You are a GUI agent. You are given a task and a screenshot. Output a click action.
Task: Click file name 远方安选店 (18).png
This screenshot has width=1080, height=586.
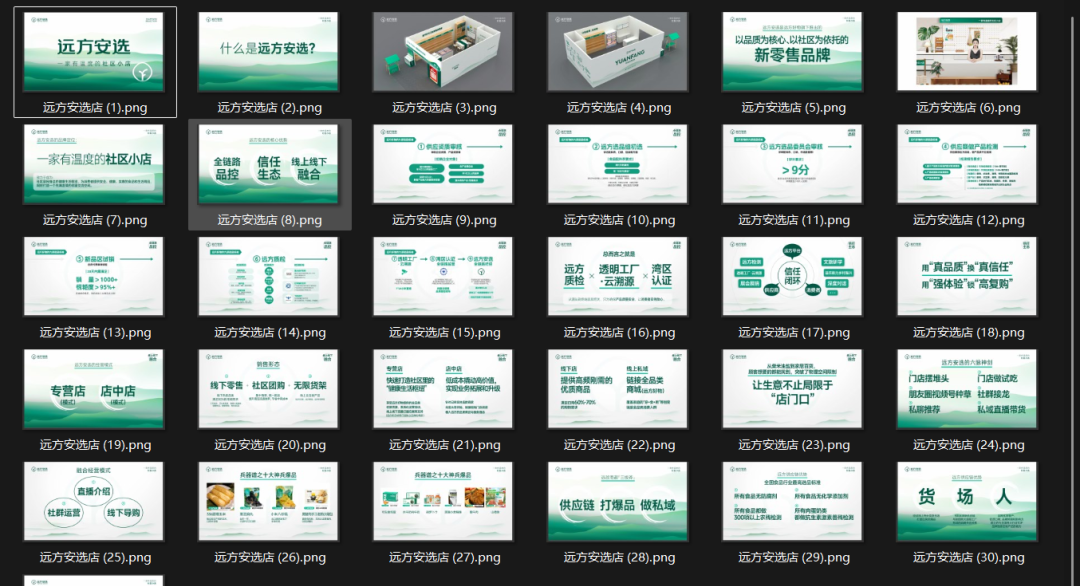[968, 333]
